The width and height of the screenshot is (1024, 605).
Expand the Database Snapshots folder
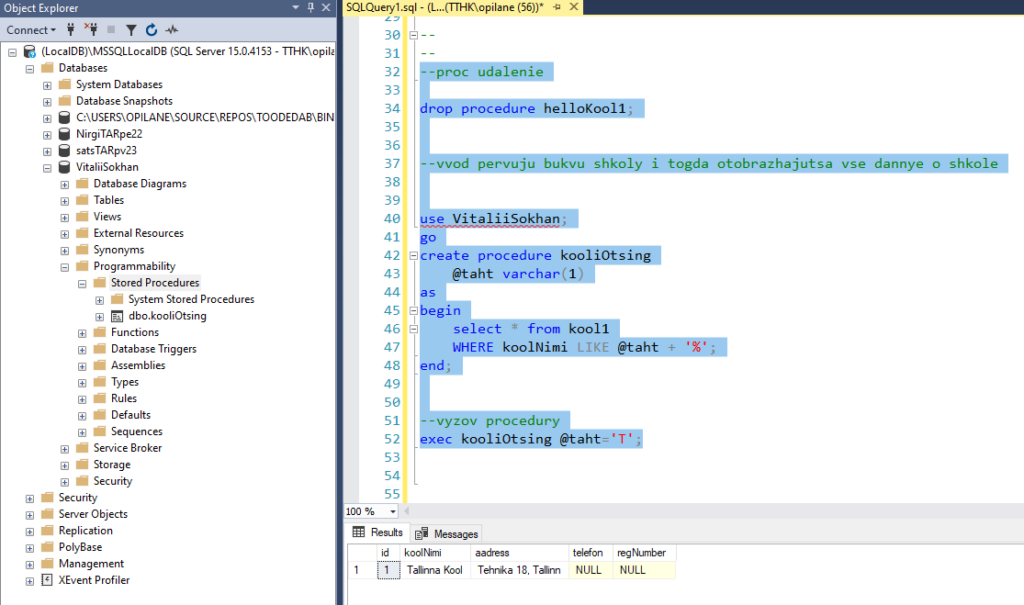(47, 102)
